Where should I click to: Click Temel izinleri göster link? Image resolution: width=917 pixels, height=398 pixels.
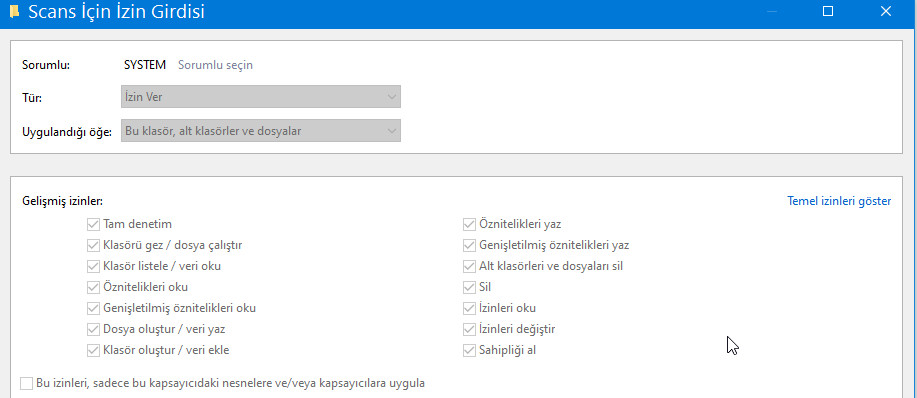pyautogui.click(x=839, y=201)
